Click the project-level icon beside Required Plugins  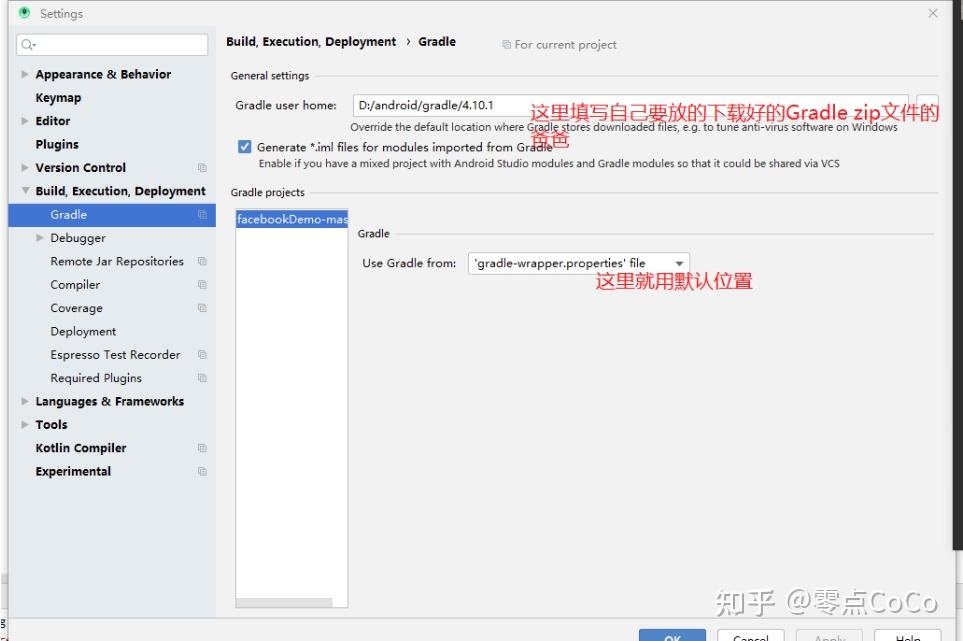202,378
